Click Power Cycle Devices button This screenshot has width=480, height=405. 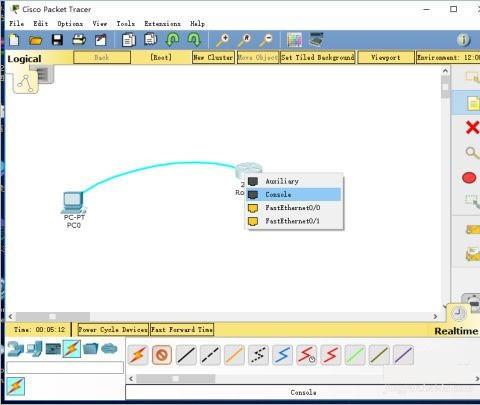pos(113,330)
